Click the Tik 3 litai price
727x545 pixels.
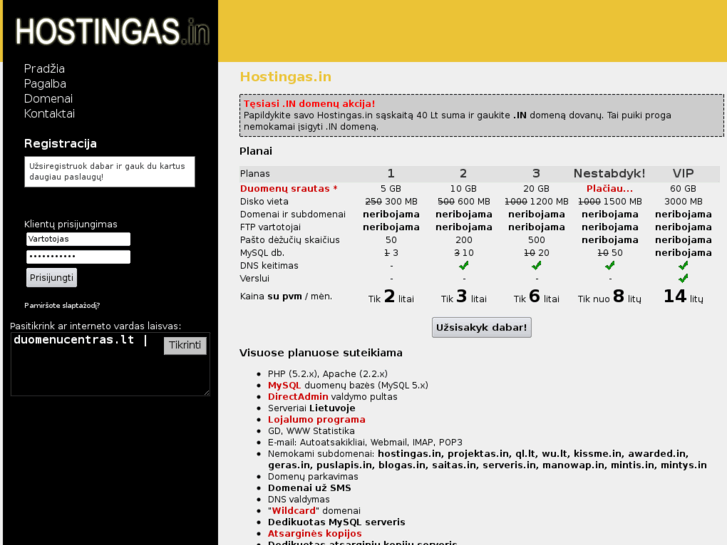464,296
